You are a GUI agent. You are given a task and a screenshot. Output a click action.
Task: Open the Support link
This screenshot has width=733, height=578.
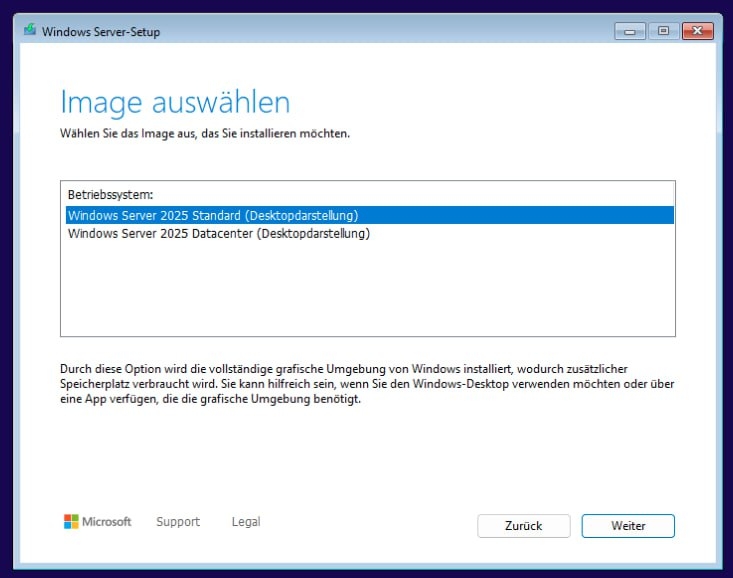click(178, 521)
